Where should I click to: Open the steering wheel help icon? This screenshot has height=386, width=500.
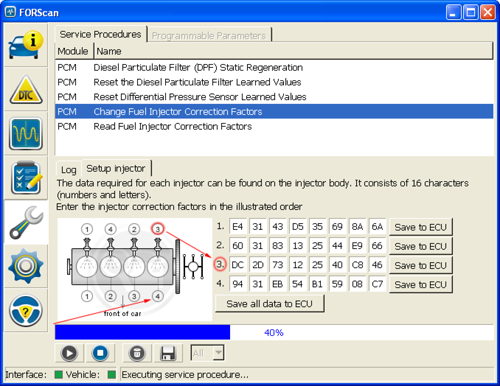pyautogui.click(x=26, y=311)
